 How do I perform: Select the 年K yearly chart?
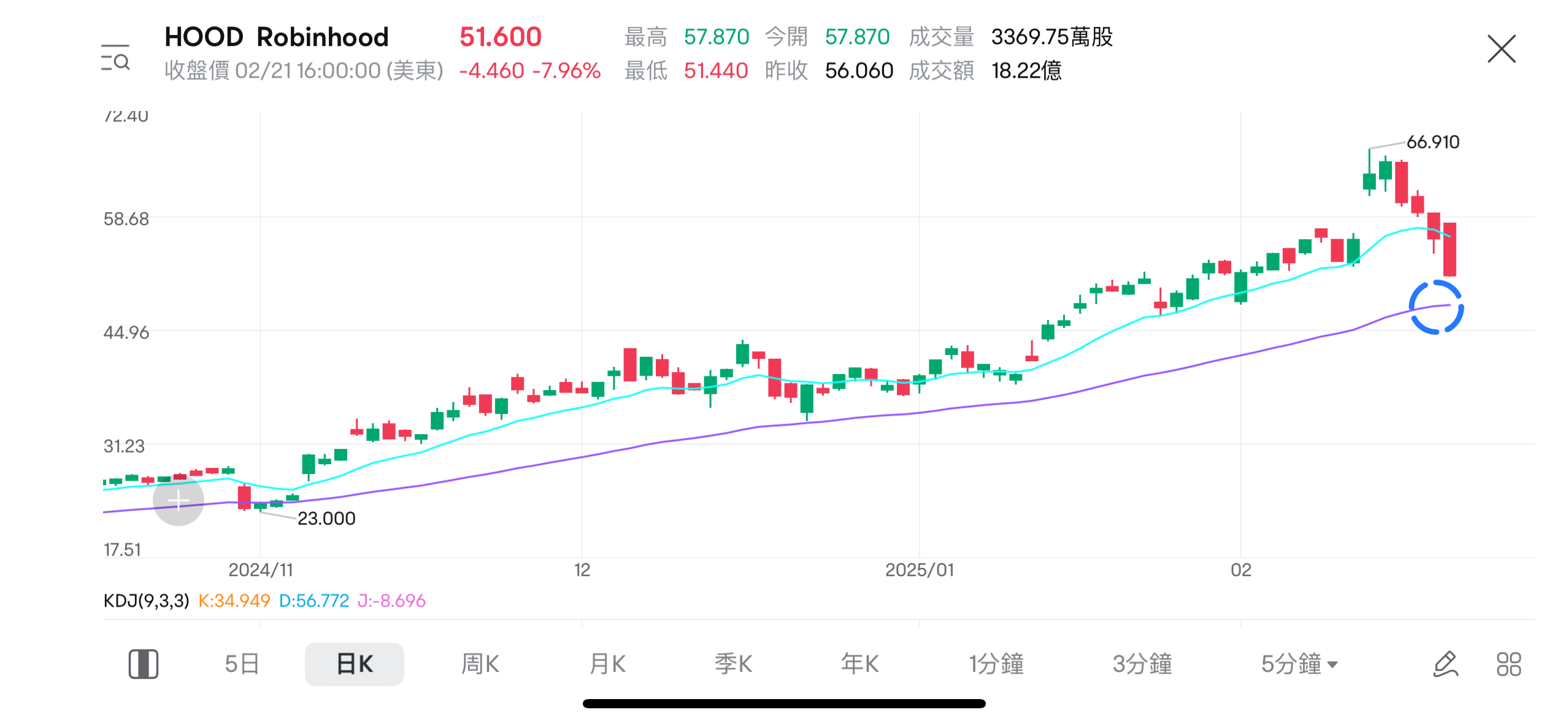[x=859, y=664]
